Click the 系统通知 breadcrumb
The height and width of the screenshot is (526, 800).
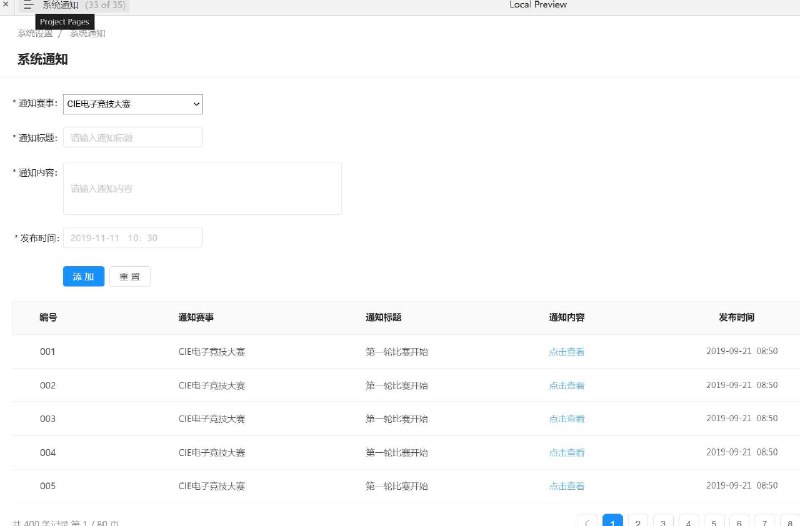(x=88, y=34)
